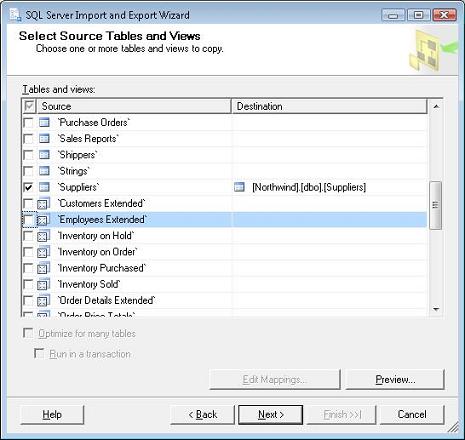The image size is (465, 440).
Task: Click the table icon beside 'Suppliers' source row
Action: click(x=44, y=187)
